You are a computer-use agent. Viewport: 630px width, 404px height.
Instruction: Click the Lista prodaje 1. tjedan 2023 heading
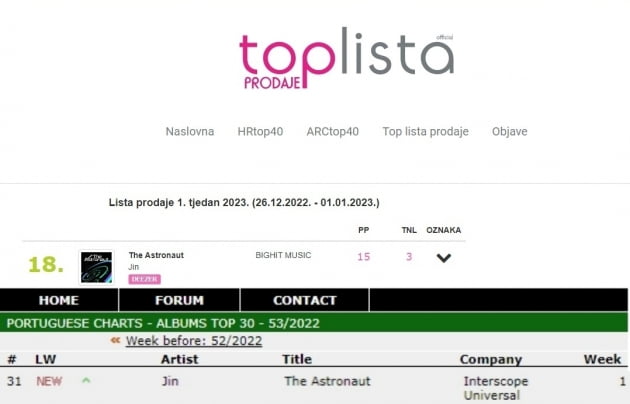[x=244, y=202]
